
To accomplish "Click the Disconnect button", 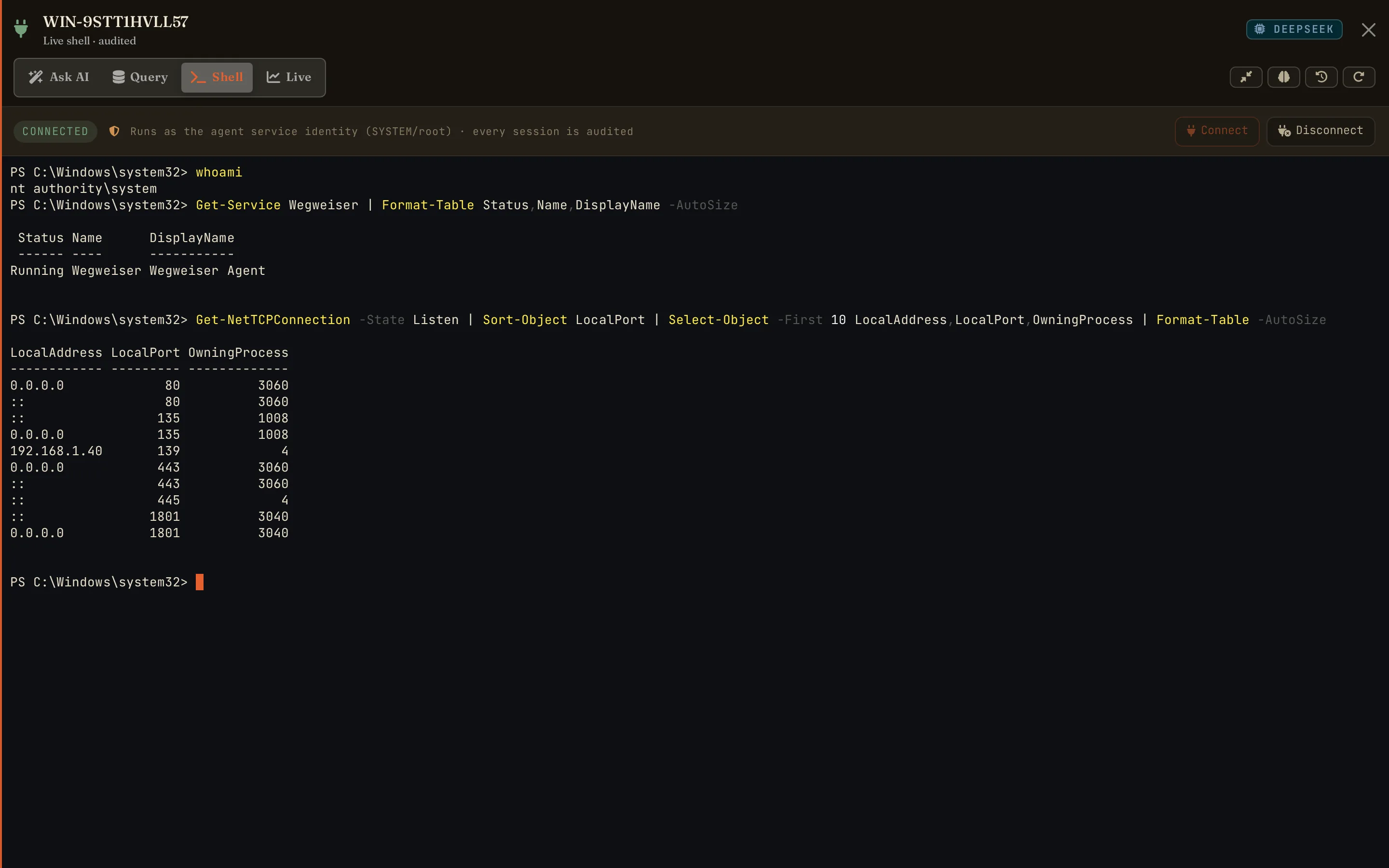I will coord(1320,131).
